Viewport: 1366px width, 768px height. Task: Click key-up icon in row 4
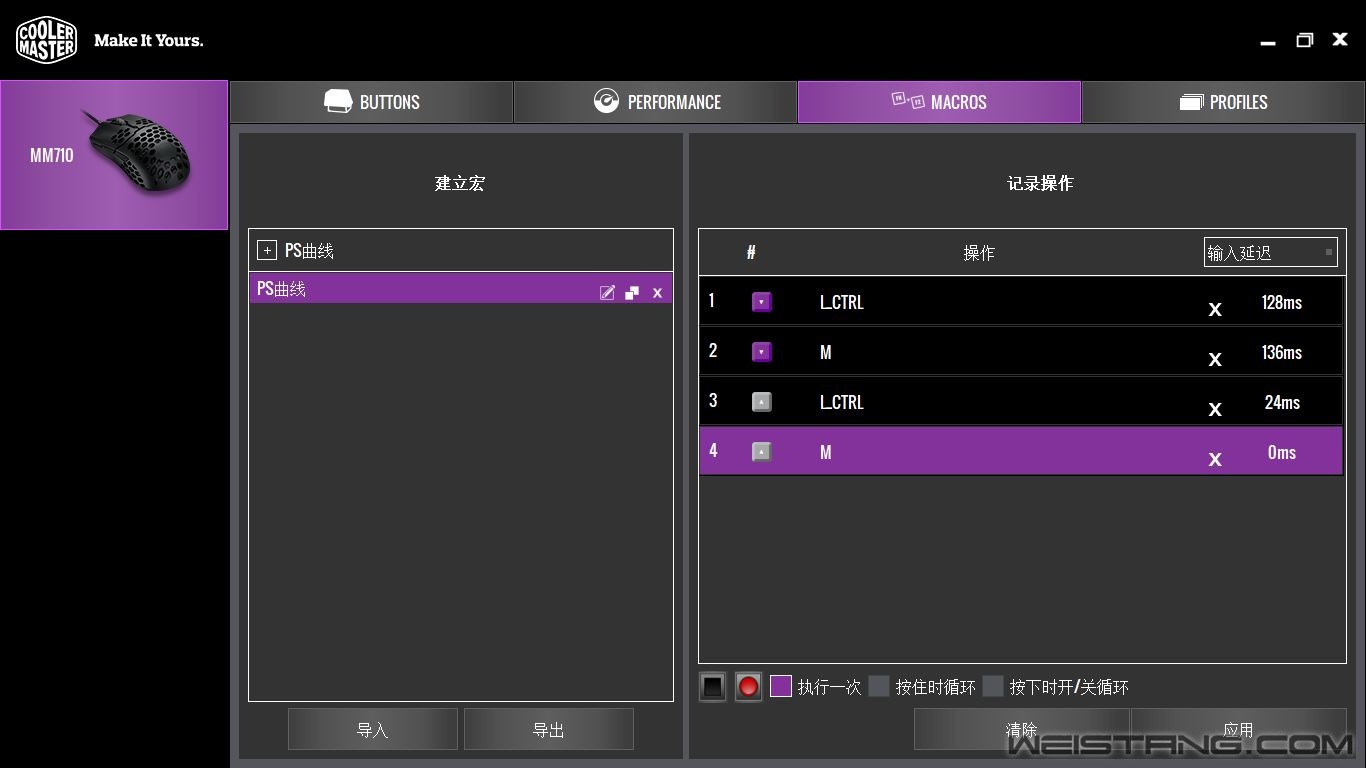coord(762,452)
